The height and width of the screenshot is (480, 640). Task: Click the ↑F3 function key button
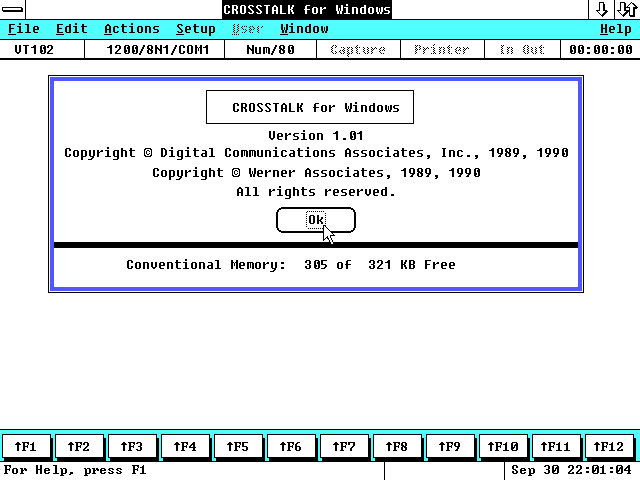132,446
